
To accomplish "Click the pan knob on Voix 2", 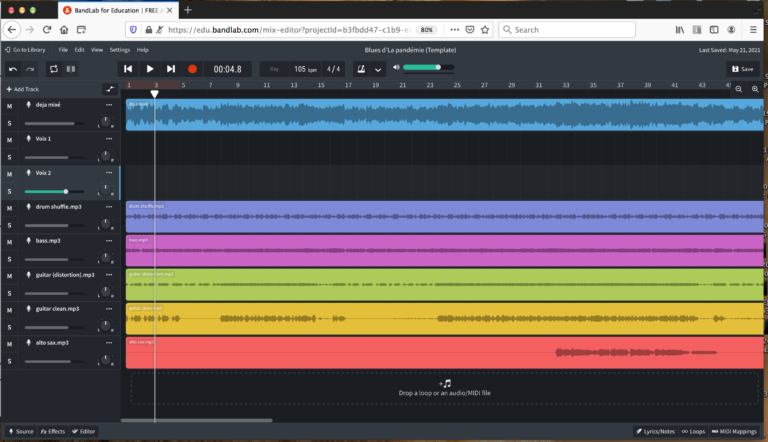I will [x=105, y=191].
